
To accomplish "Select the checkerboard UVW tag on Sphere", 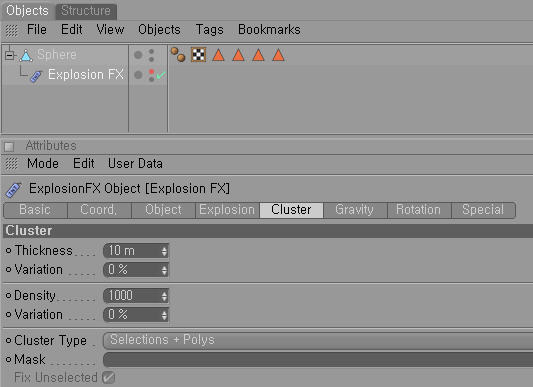I will coord(199,55).
